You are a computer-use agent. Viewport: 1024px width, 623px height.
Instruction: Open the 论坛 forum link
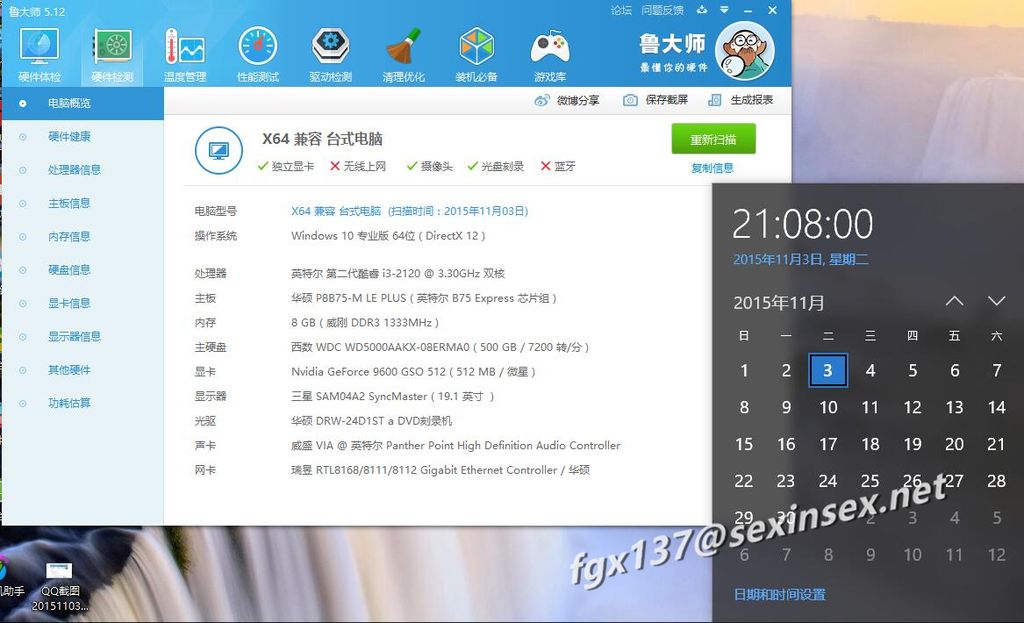click(621, 10)
